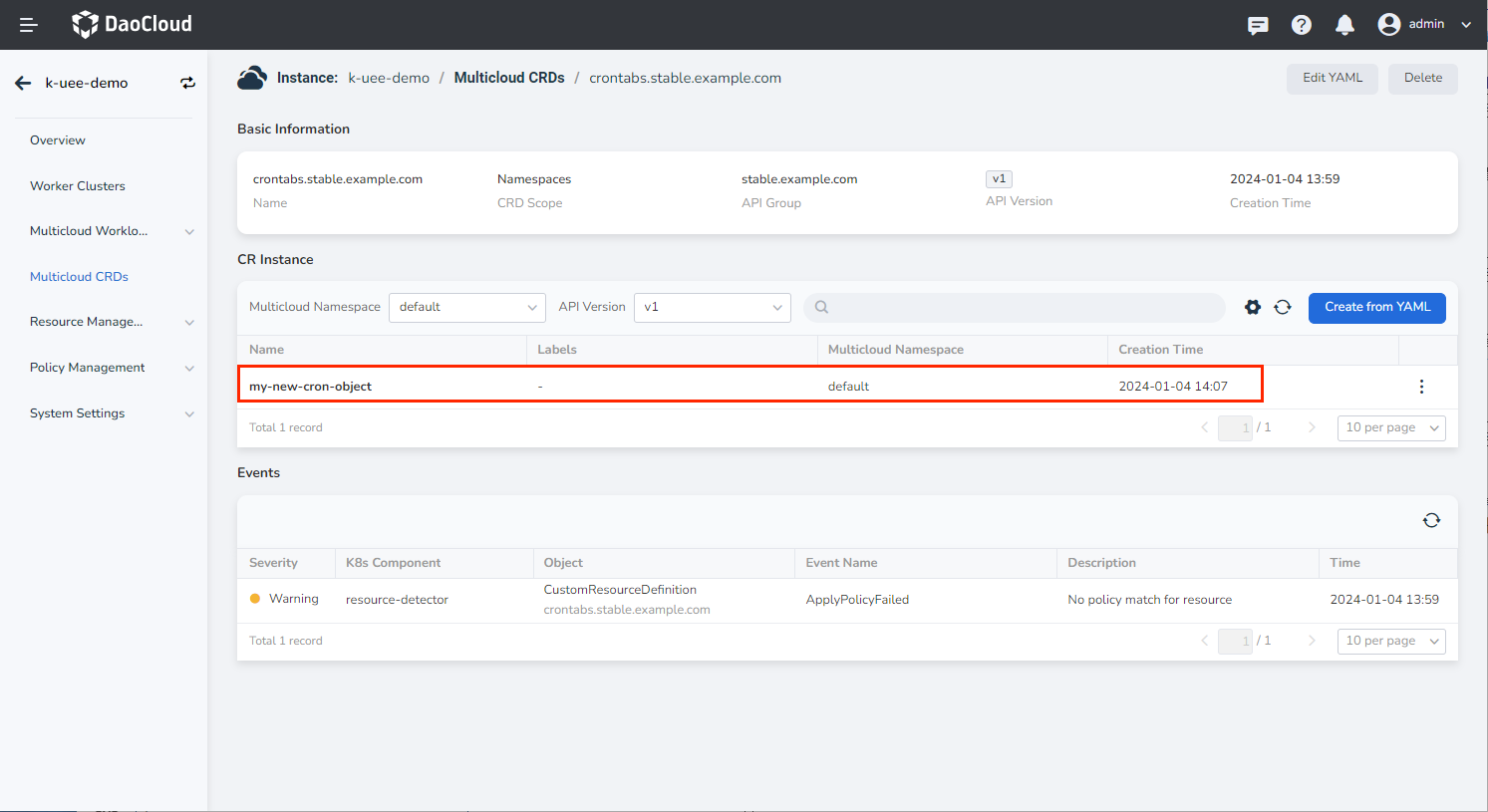This screenshot has width=1488, height=812.
Task: Click the Edit YAML button
Action: tap(1332, 79)
